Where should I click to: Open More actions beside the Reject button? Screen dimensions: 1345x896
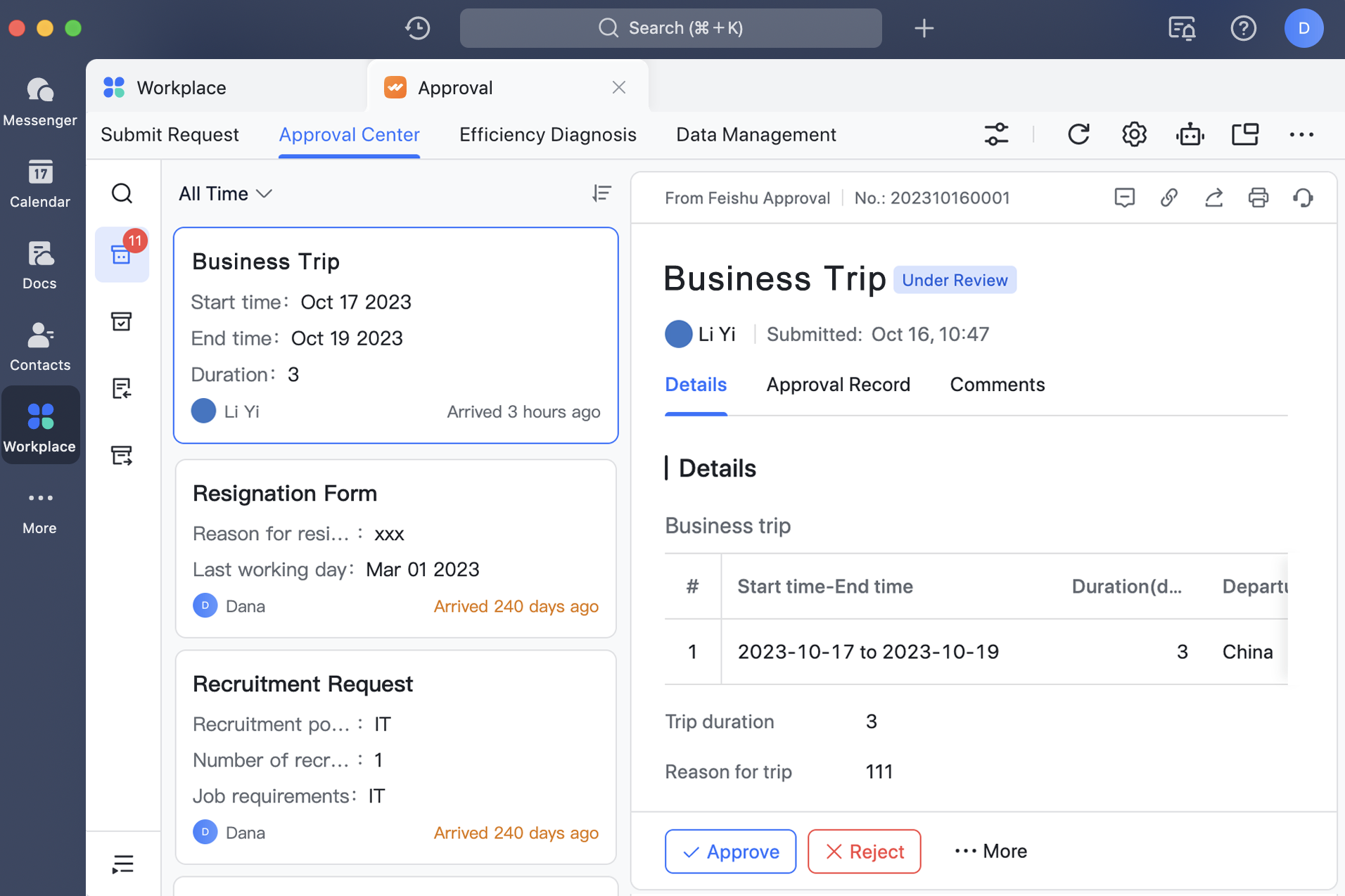pyautogui.click(x=989, y=851)
